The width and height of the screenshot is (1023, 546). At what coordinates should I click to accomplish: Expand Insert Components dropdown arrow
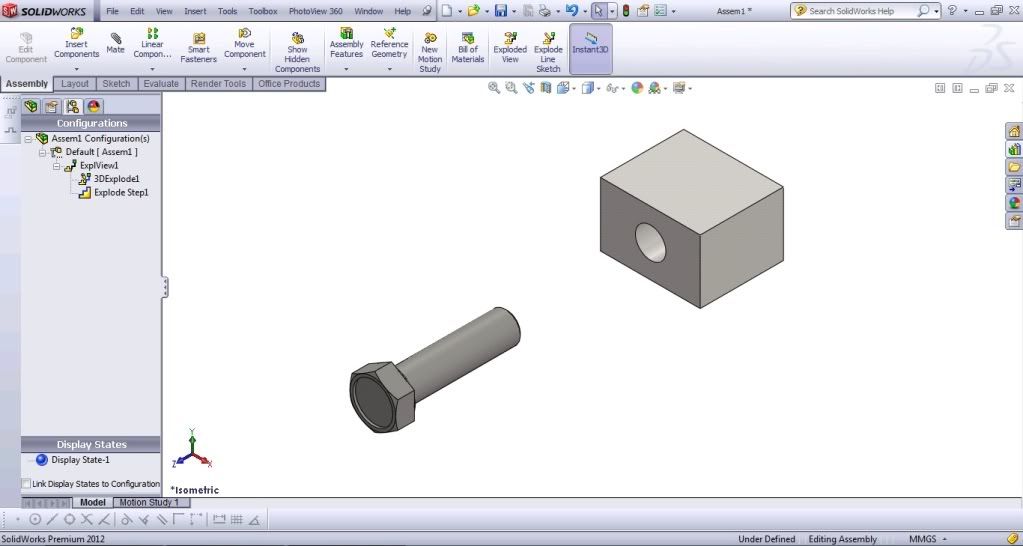pyautogui.click(x=76, y=68)
